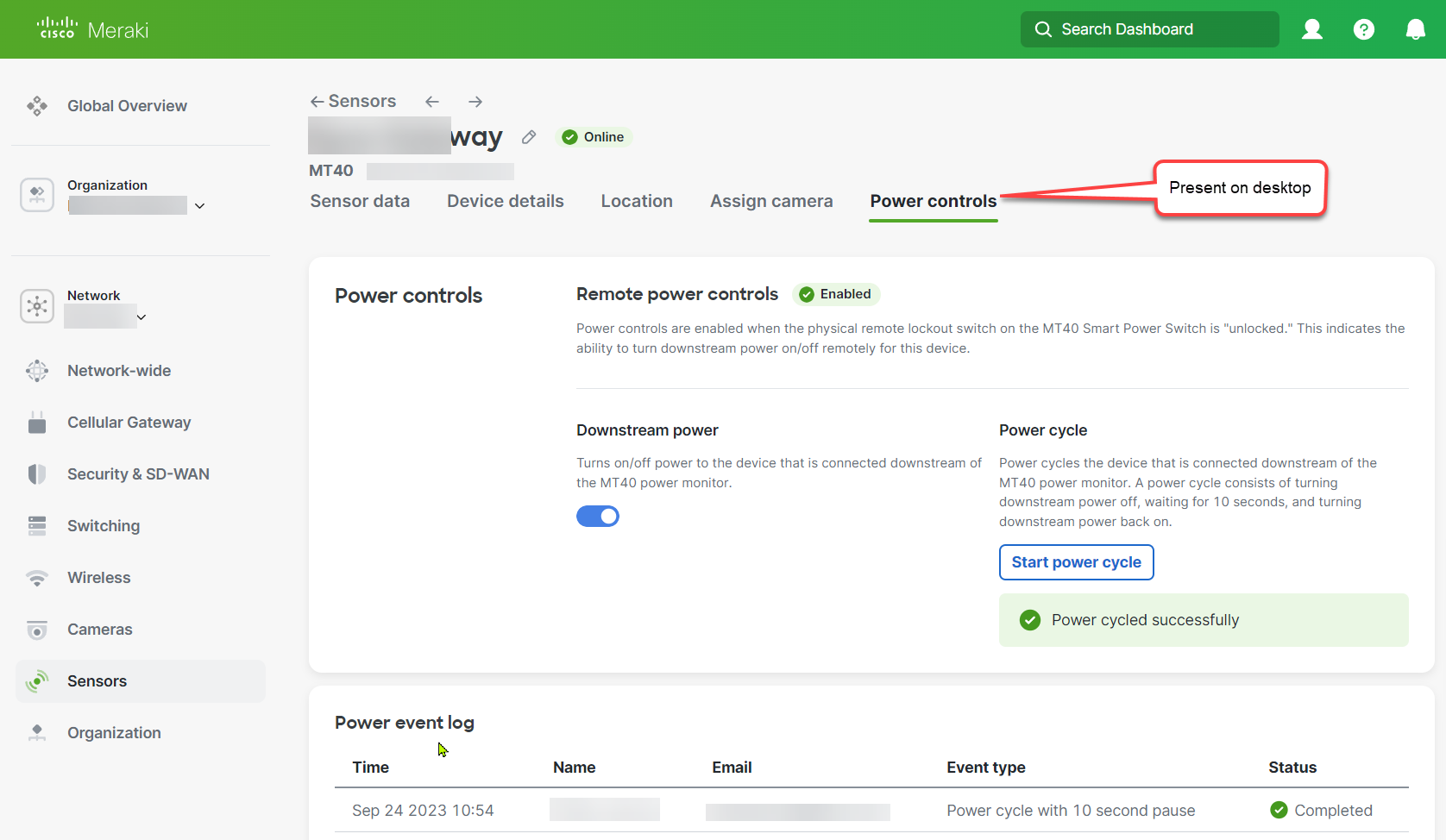Click the Enabled badge next to Remote power controls
The height and width of the screenshot is (840, 1446).
coord(835,293)
